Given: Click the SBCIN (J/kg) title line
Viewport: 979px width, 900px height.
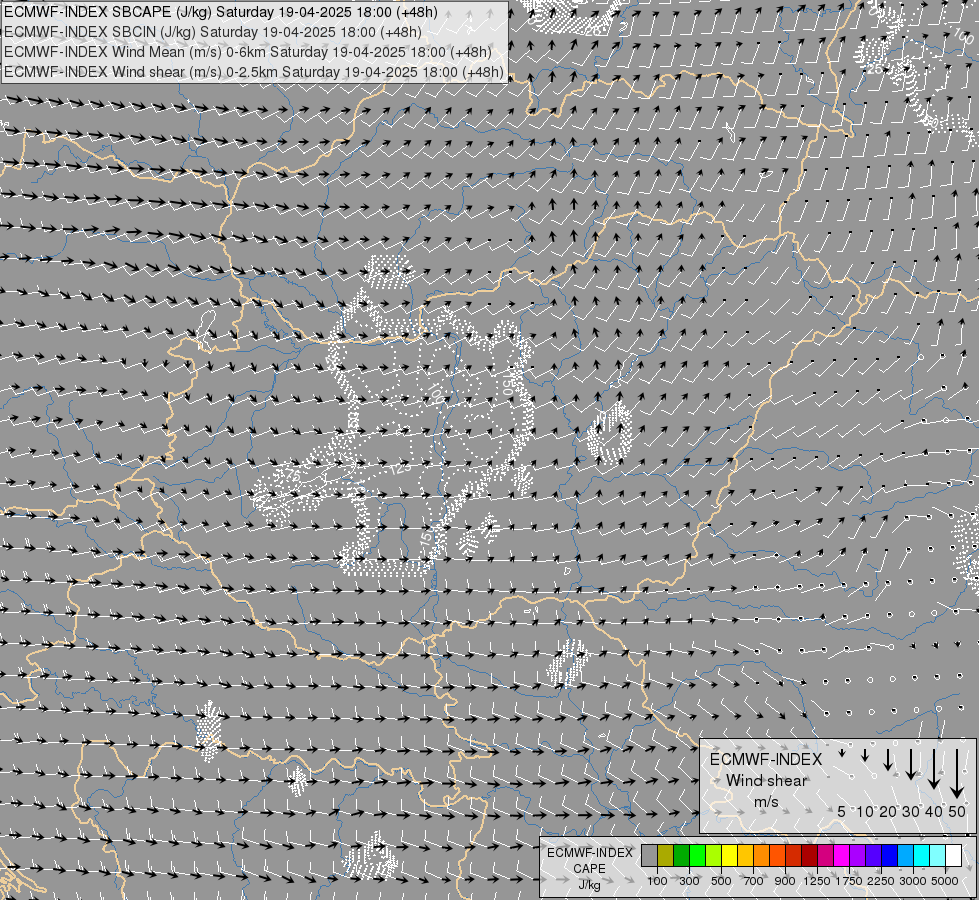Looking at the screenshot, I should [x=213, y=32].
